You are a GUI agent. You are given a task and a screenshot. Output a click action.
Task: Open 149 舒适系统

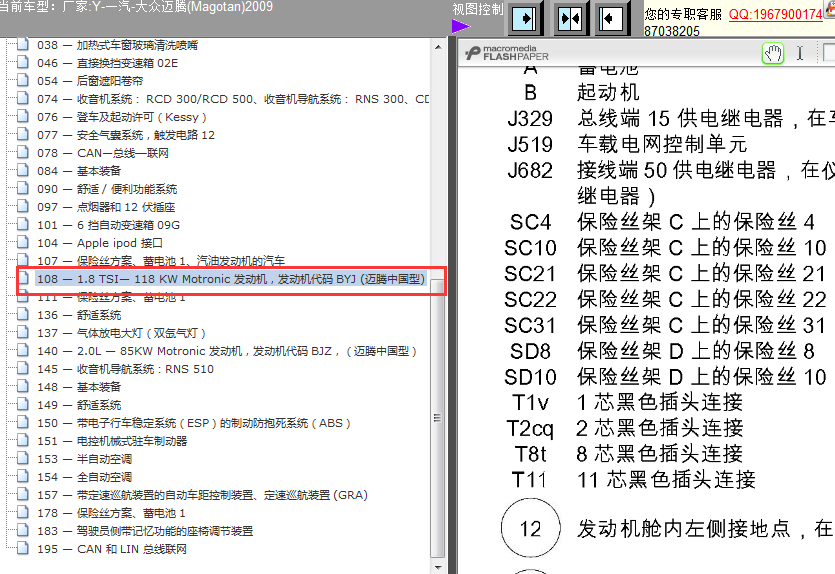click(79, 405)
